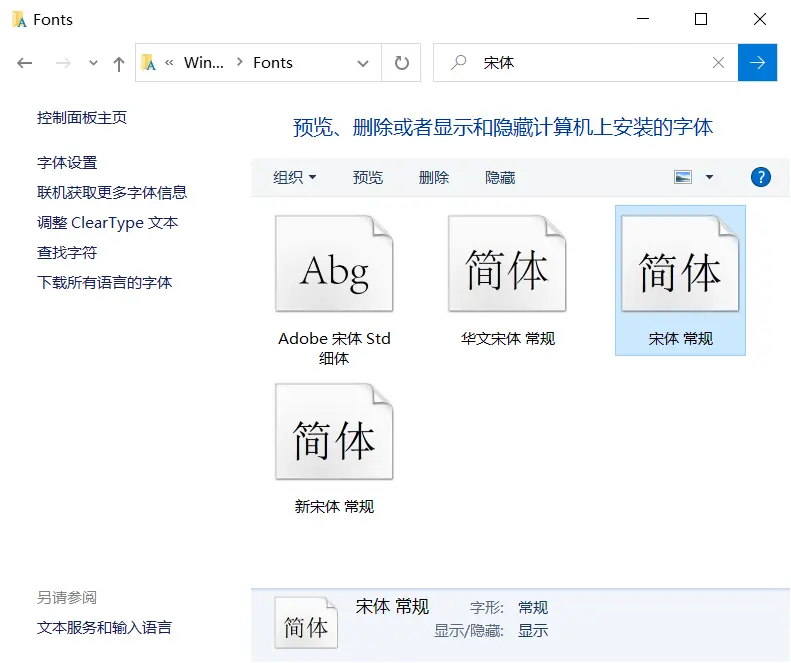Open the view options dropdown arrow
The height and width of the screenshot is (663, 791).
pos(709,177)
